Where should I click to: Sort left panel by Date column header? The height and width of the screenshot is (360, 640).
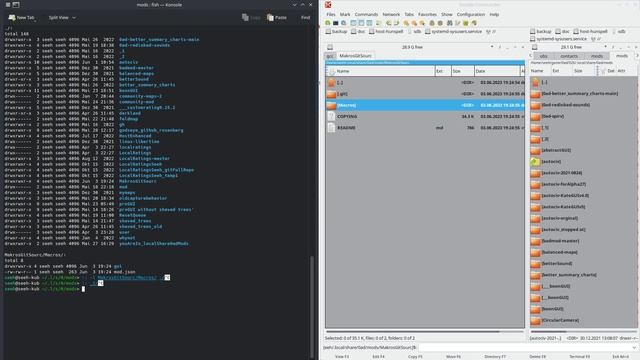(x=497, y=71)
